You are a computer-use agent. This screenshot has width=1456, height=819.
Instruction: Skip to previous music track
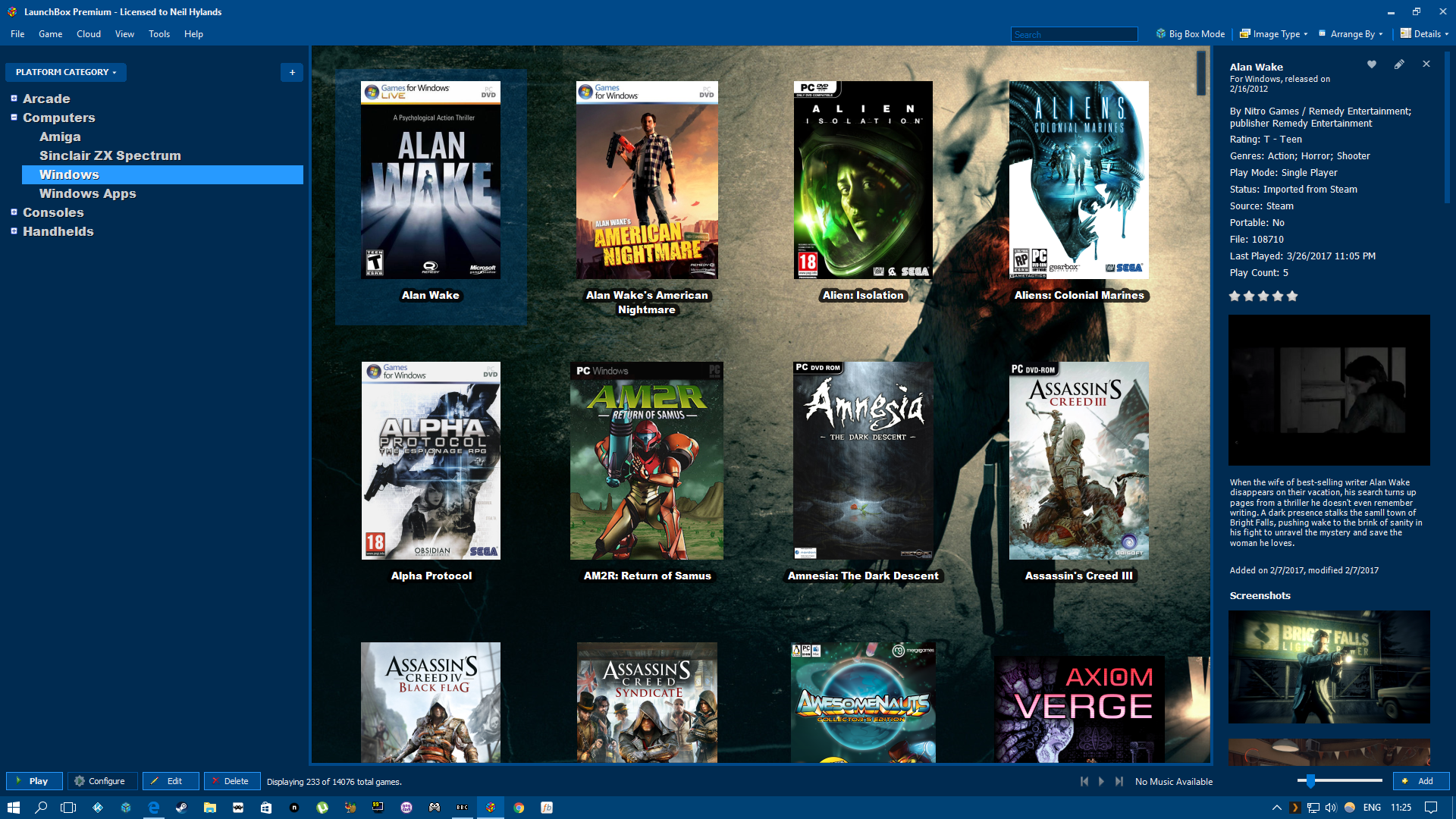pyautogui.click(x=1084, y=781)
